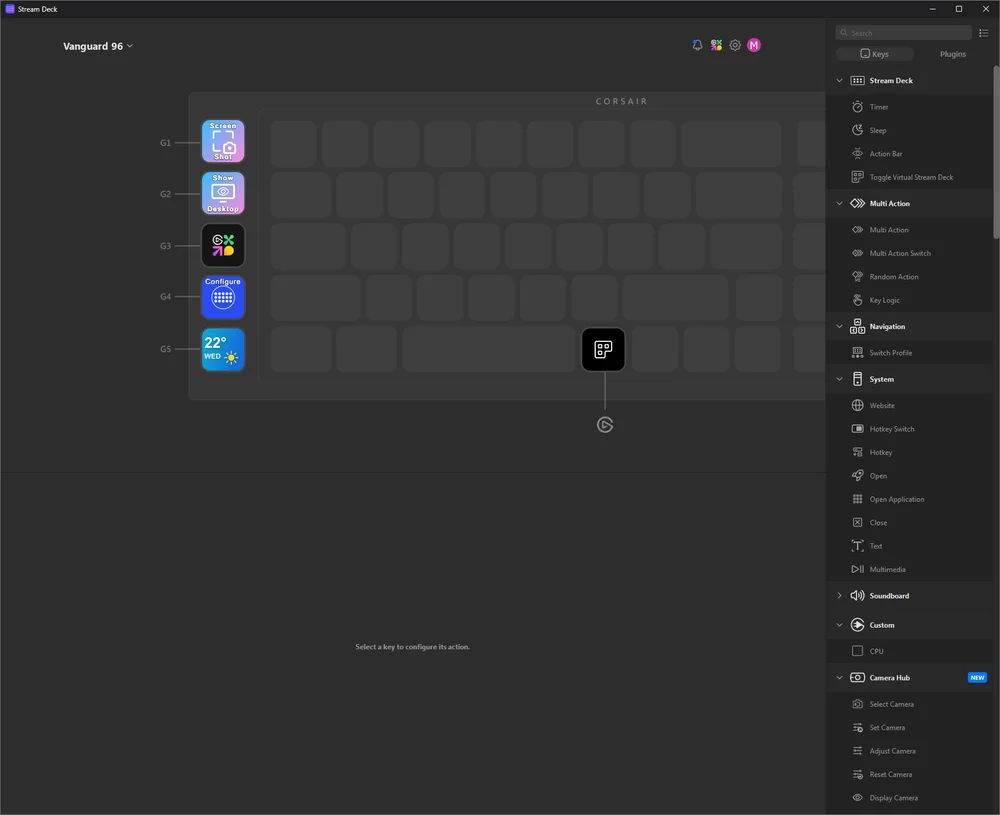Select the Show Desktop key on G2

222,193
